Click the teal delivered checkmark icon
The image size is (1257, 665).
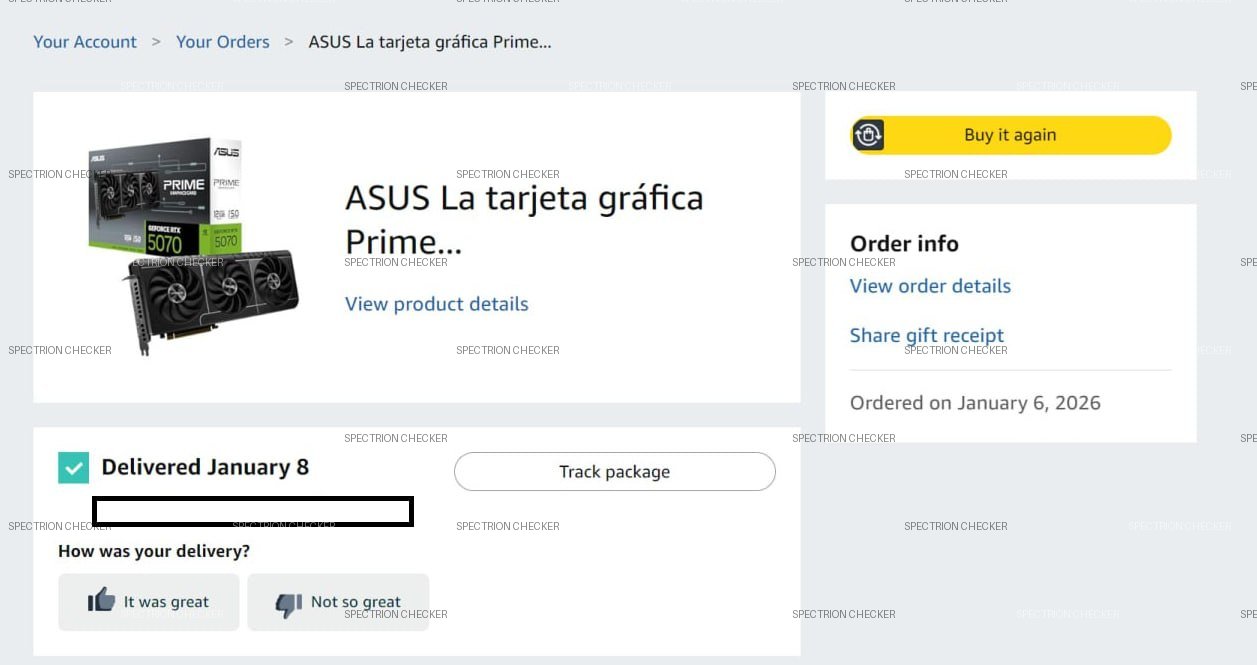tap(73, 467)
